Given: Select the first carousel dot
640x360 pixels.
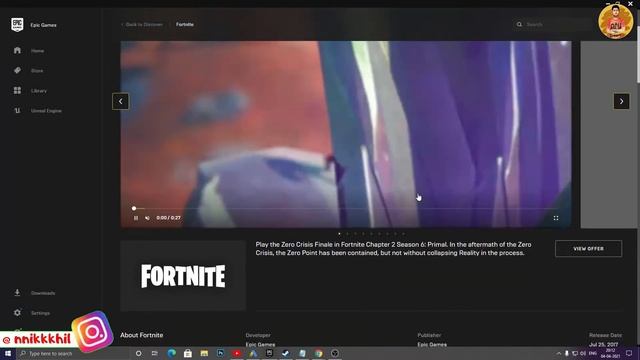Looking at the screenshot, I should 339,234.
